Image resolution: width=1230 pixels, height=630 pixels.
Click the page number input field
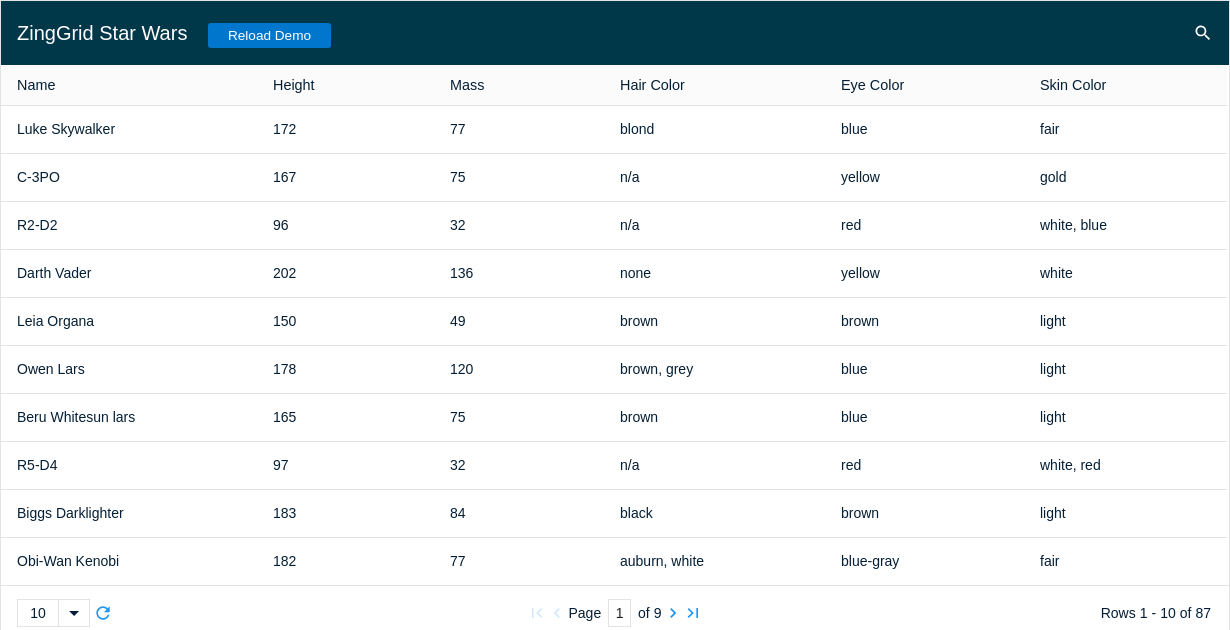tap(619, 613)
